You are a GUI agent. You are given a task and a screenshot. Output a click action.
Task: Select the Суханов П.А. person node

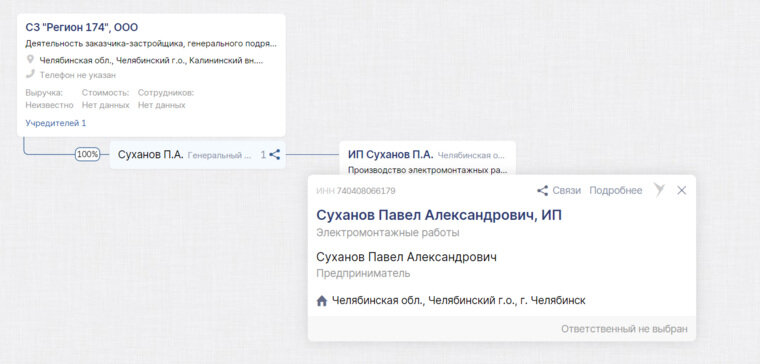tap(197, 155)
